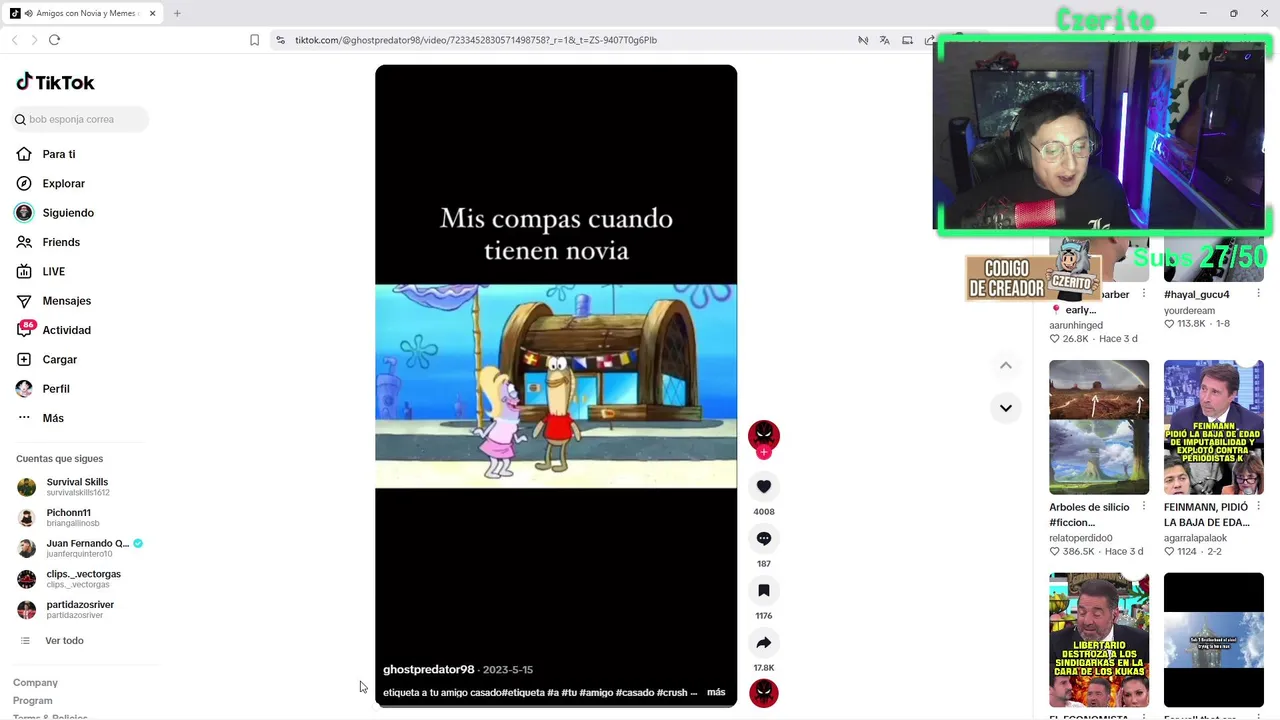
Task: Open the 'Libertario destroza' video thumbnail
Action: [x=1099, y=640]
